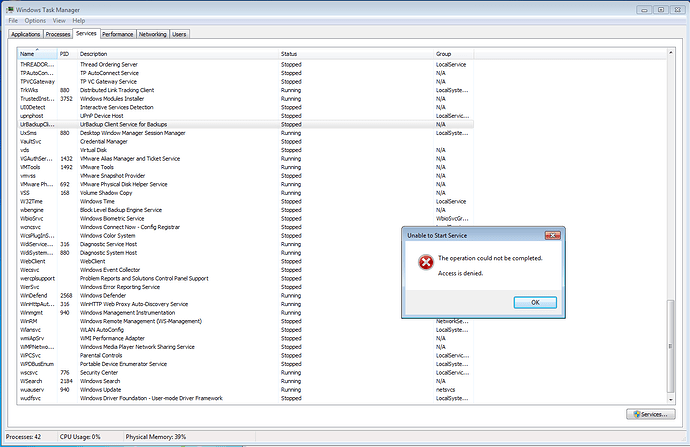Select the TP VC Gateway Service row

click(x=246, y=82)
